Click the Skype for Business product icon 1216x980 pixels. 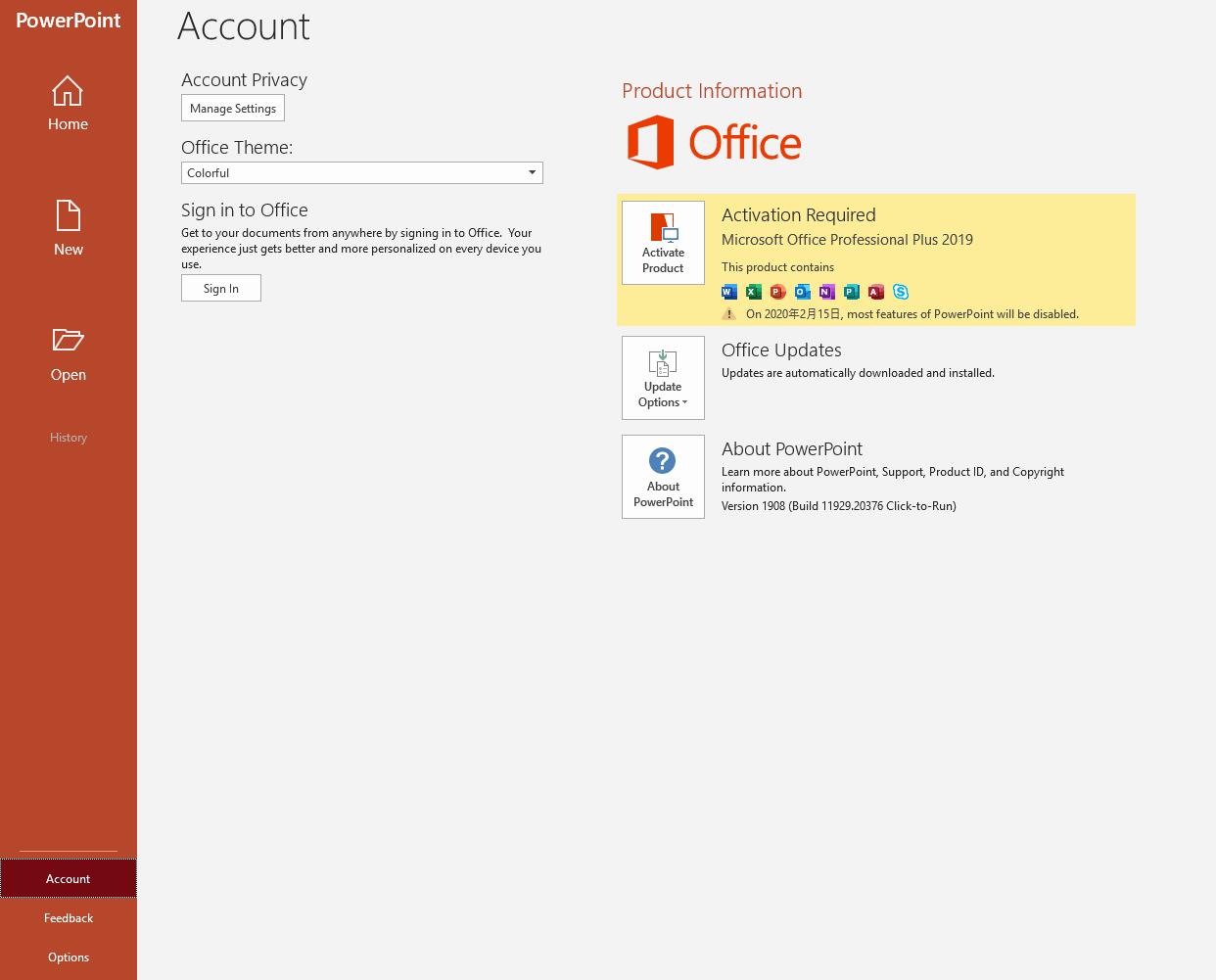pyautogui.click(x=901, y=292)
